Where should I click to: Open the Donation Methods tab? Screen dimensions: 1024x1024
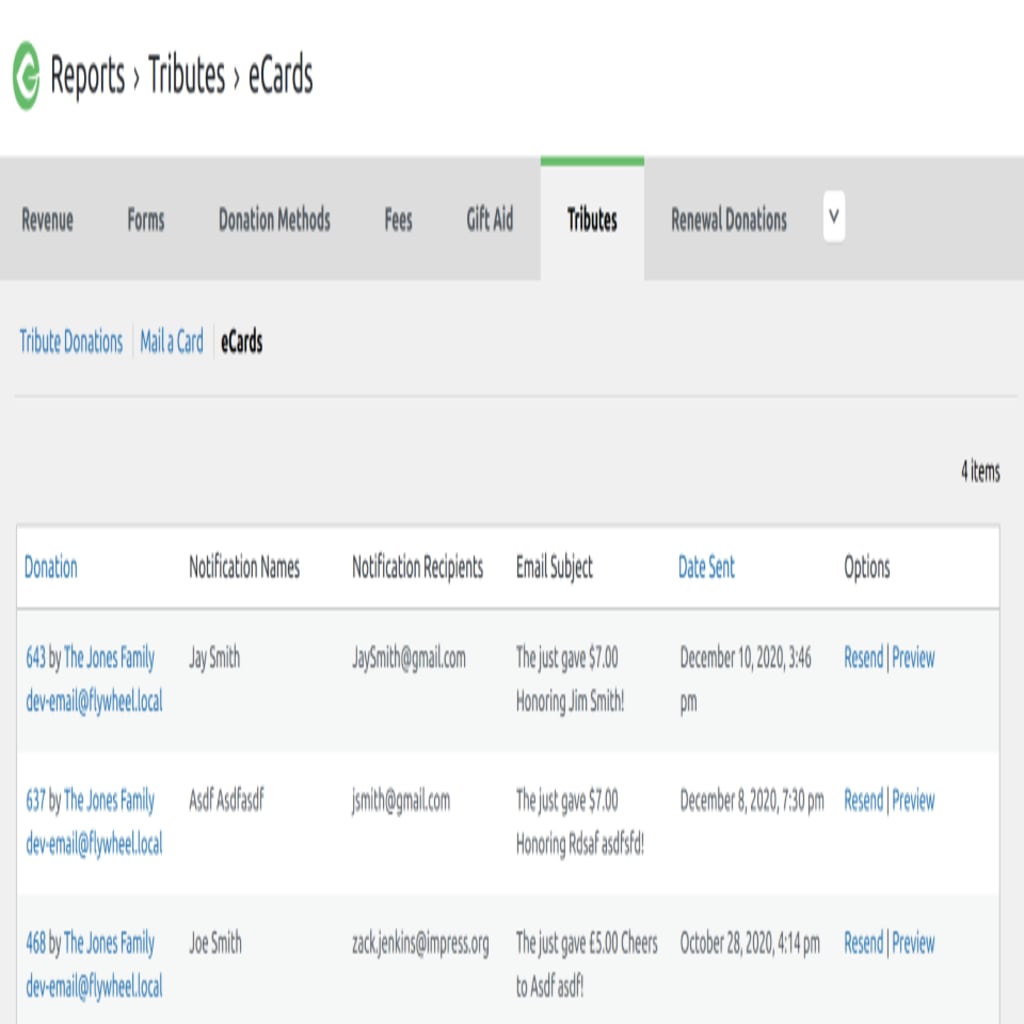274,219
